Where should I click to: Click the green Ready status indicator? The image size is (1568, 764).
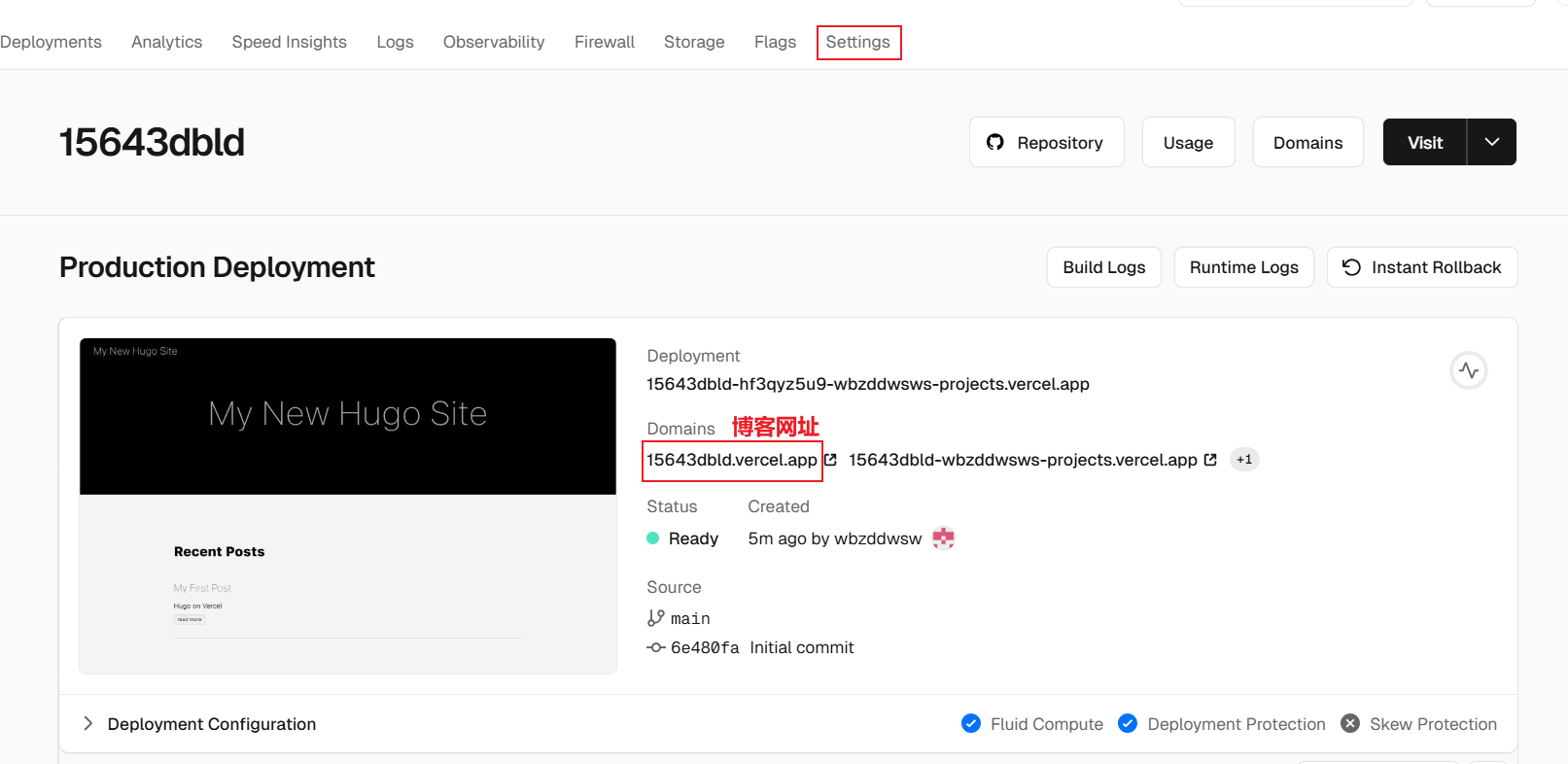point(653,538)
